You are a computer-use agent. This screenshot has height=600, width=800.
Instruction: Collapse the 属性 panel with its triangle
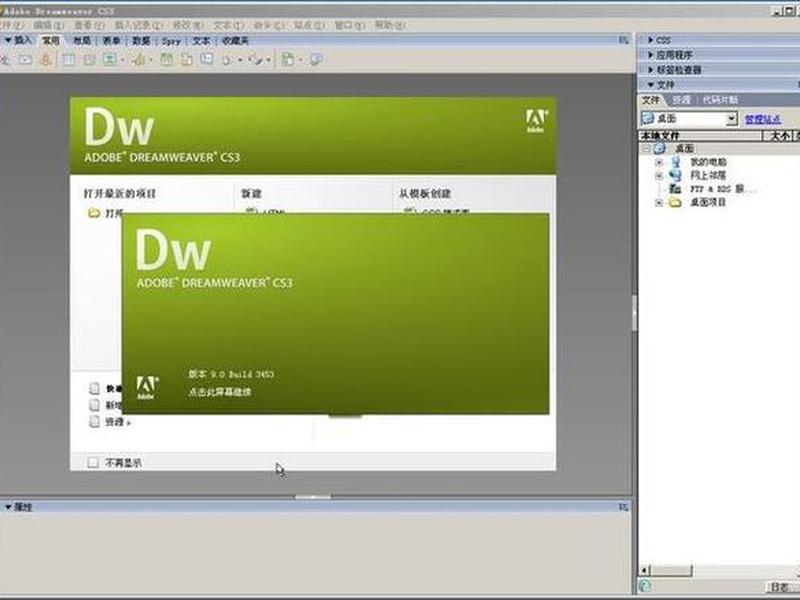point(8,507)
